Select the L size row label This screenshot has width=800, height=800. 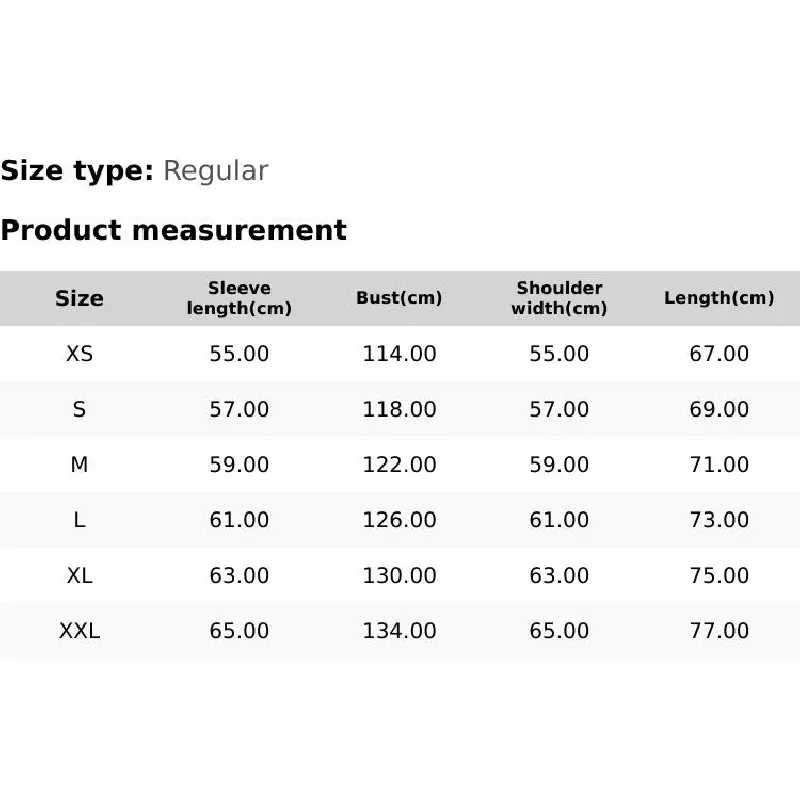(79, 520)
